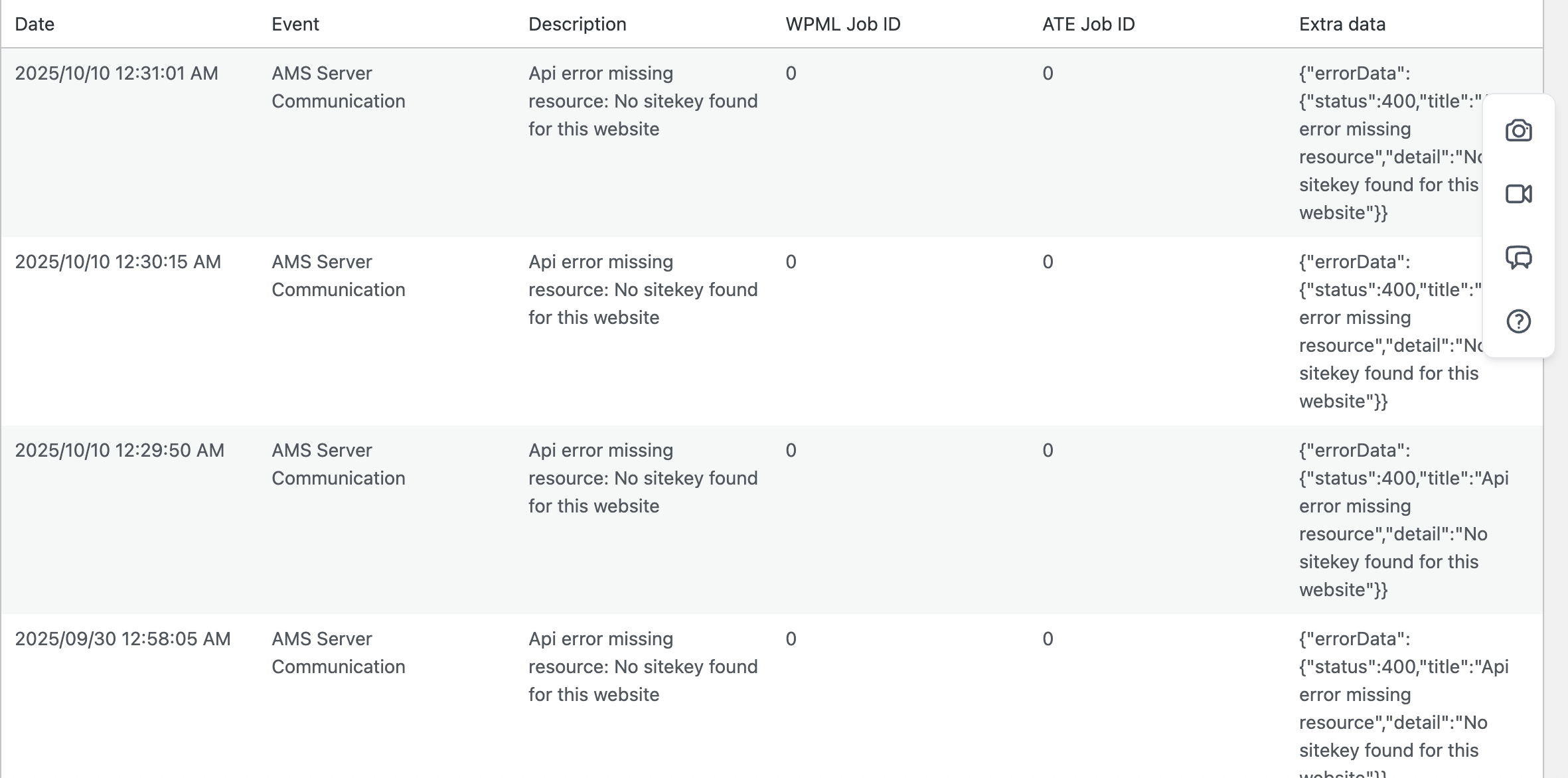Click the ATE Job ID value in 12:29:50 row
The width and height of the screenshot is (1568, 778).
(1048, 451)
